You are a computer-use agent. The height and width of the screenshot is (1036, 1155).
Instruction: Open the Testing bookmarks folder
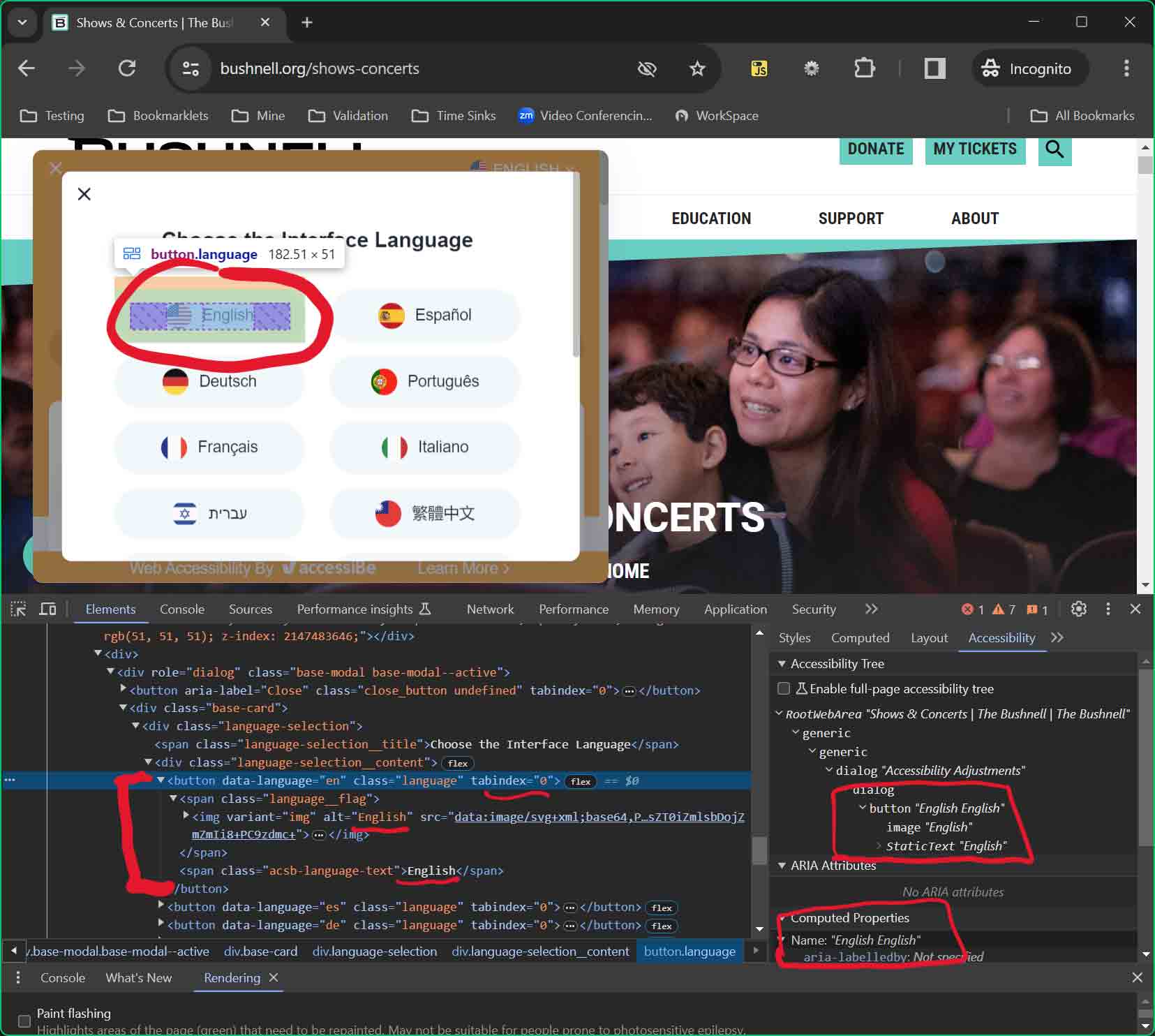pos(52,115)
